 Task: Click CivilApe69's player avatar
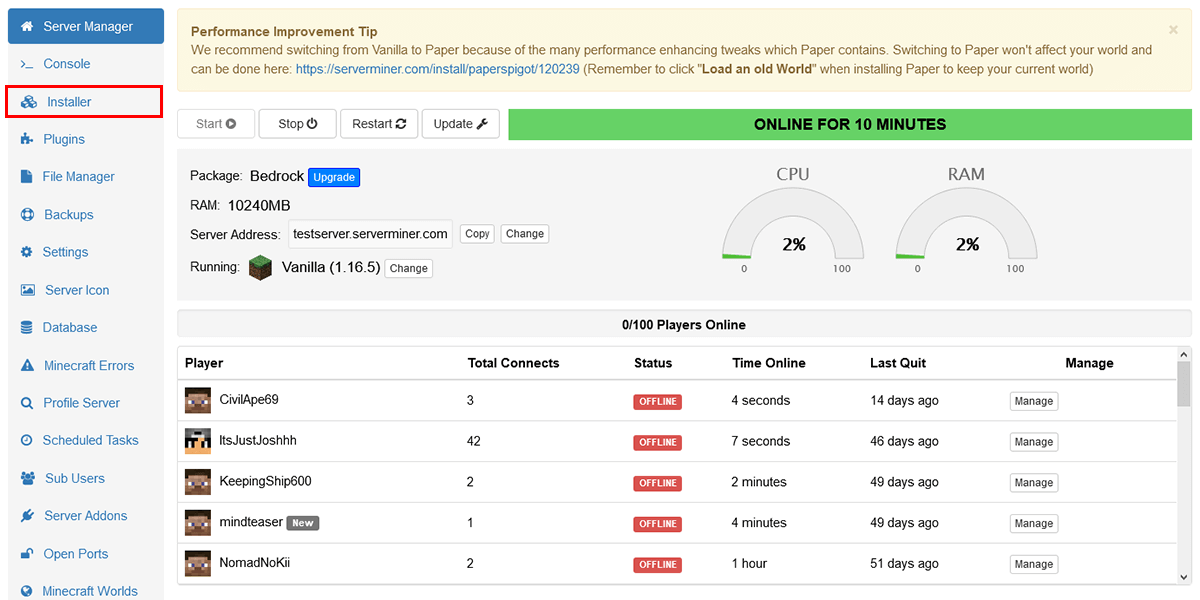(198, 401)
